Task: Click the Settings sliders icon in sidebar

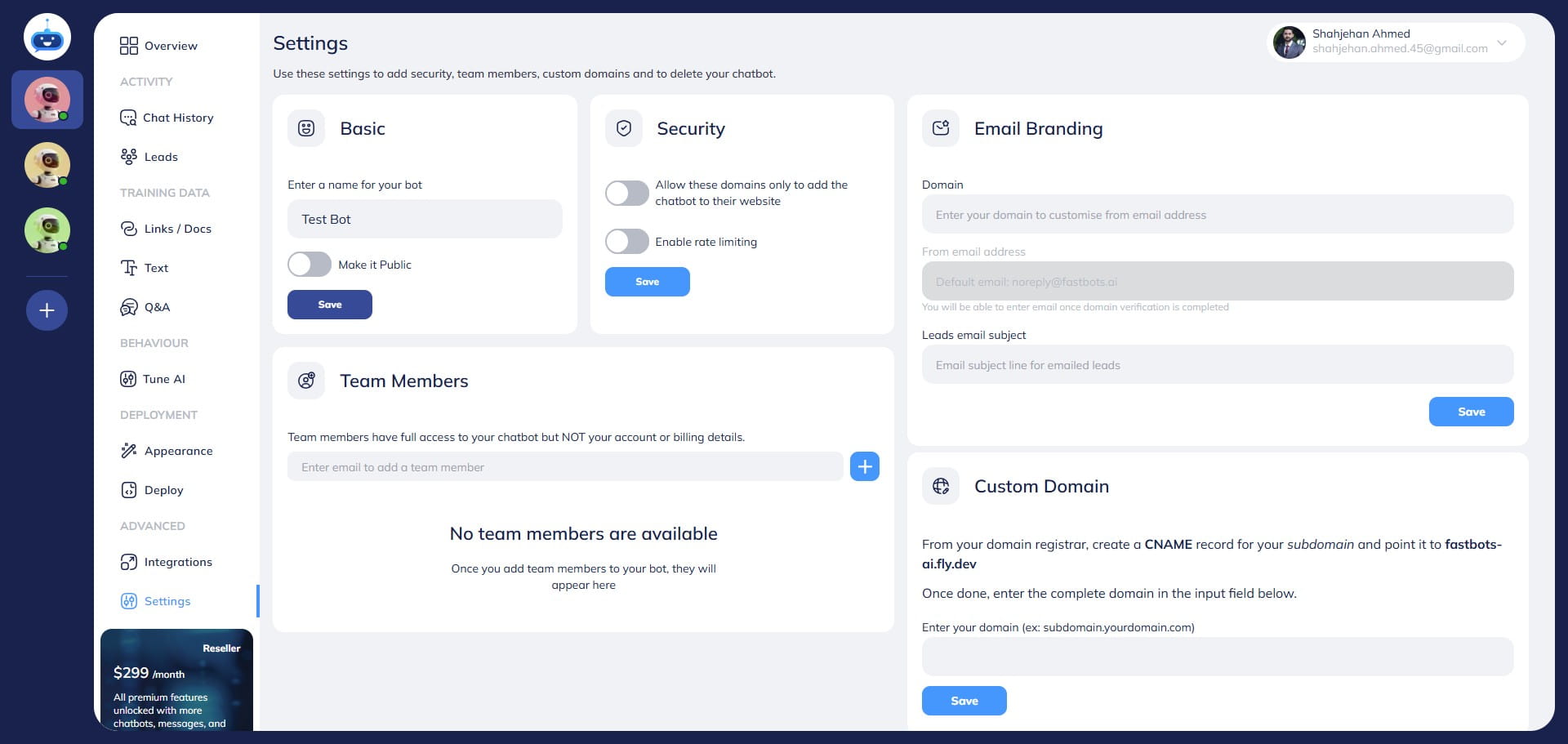Action: 129,601
